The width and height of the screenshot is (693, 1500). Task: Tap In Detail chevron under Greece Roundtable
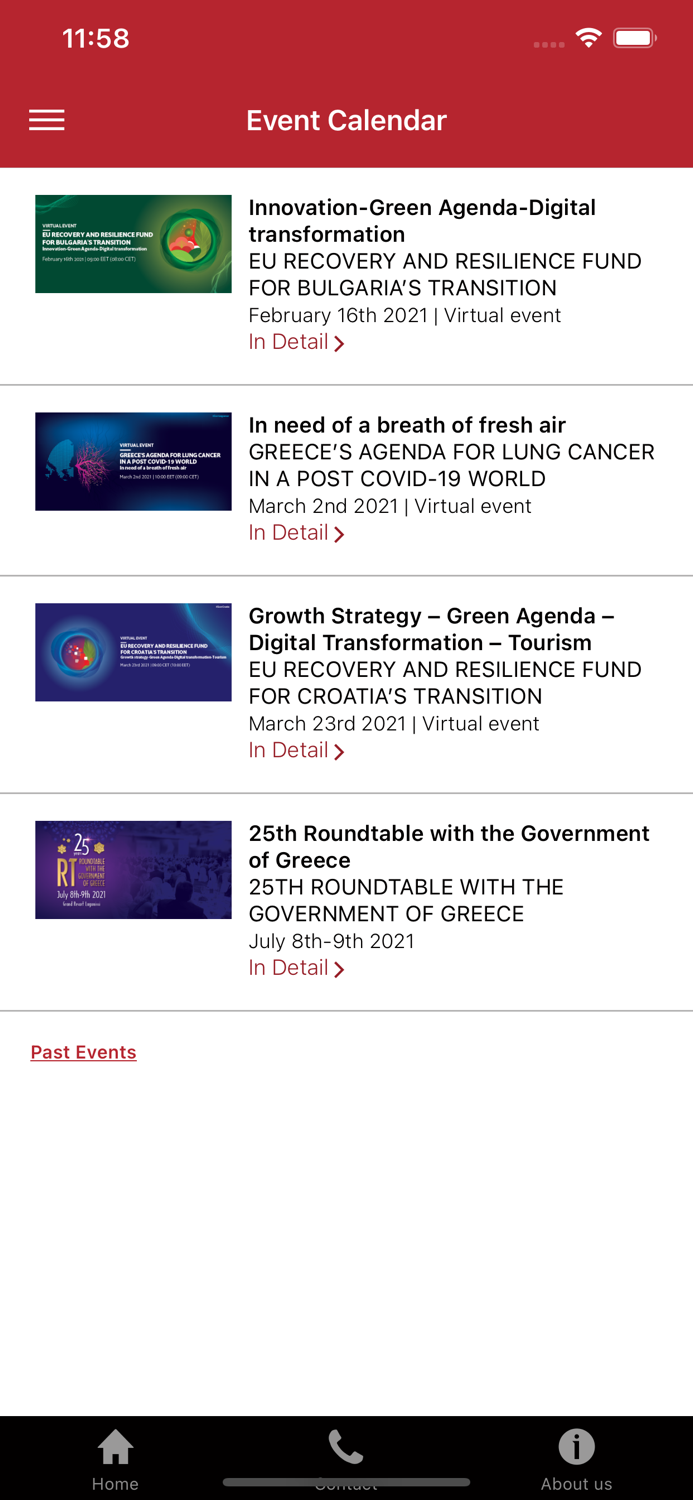340,968
